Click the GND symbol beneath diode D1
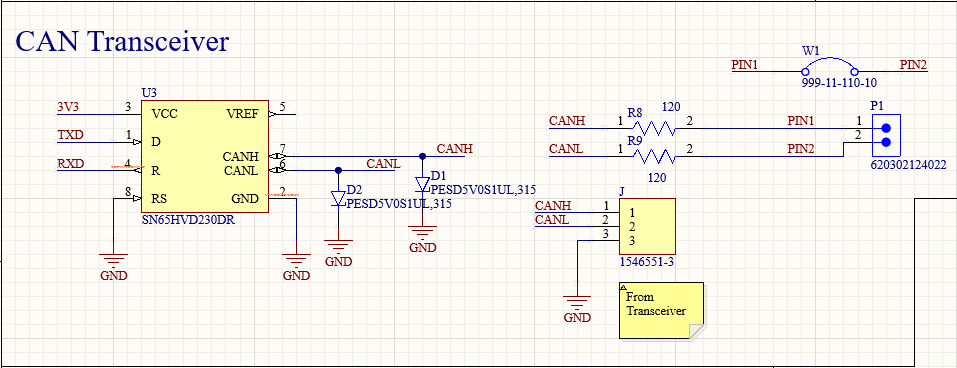This screenshot has height=368, width=957. pyautogui.click(x=422, y=234)
